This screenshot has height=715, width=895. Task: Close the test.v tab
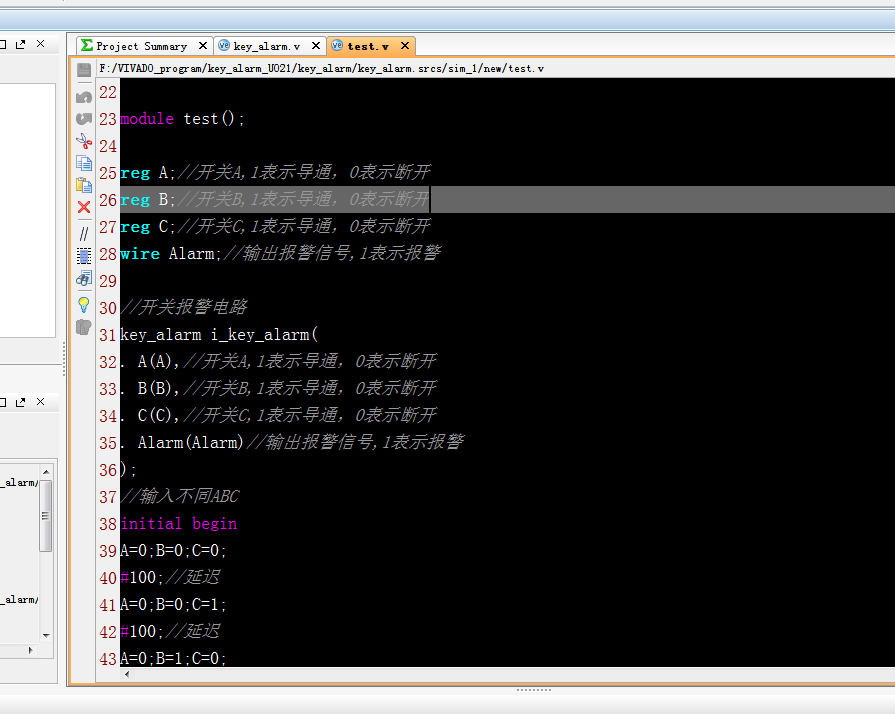(405, 46)
